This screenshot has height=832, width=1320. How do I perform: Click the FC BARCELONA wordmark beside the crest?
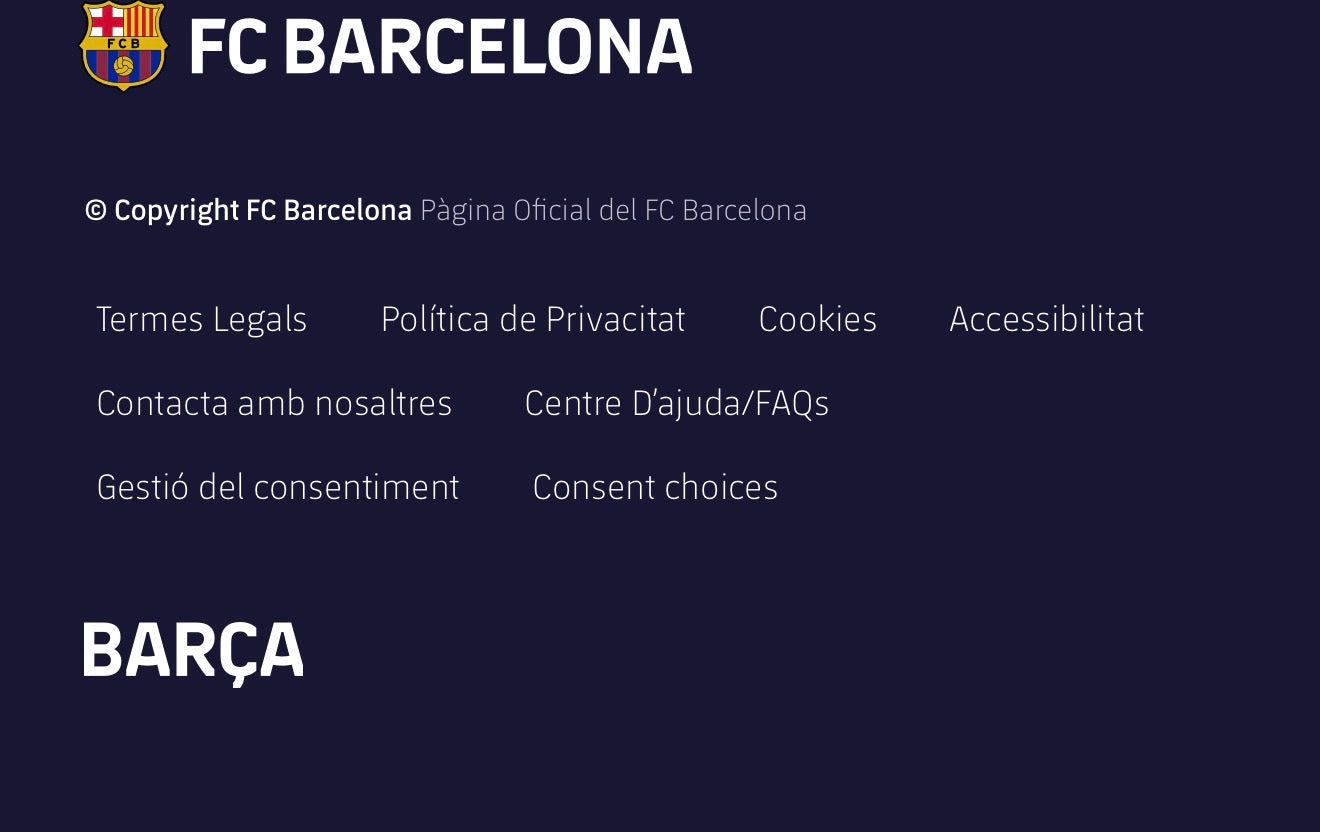(x=440, y=47)
